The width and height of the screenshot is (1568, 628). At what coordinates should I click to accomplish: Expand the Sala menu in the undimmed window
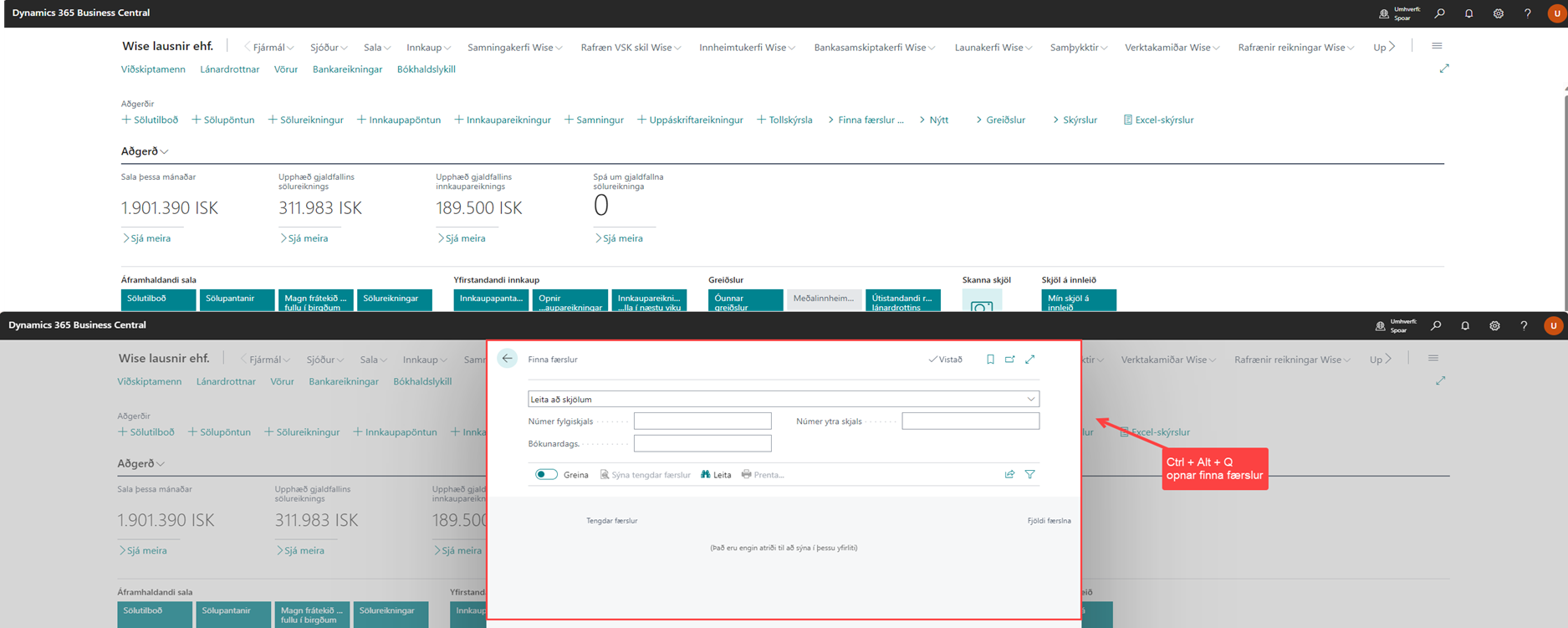(376, 48)
